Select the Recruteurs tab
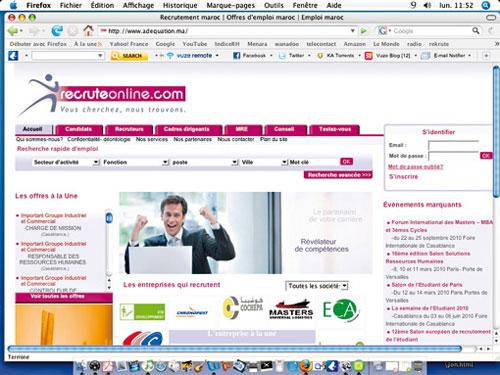Viewport: 500px width, 375px height. point(129,129)
